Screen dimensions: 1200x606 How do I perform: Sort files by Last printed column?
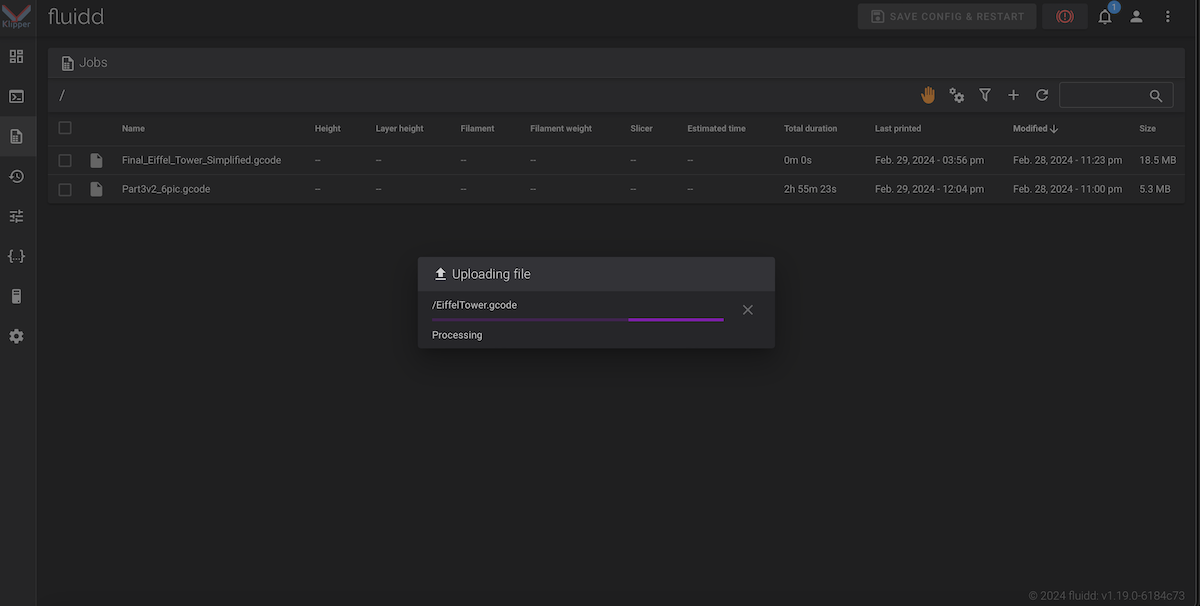tap(898, 129)
